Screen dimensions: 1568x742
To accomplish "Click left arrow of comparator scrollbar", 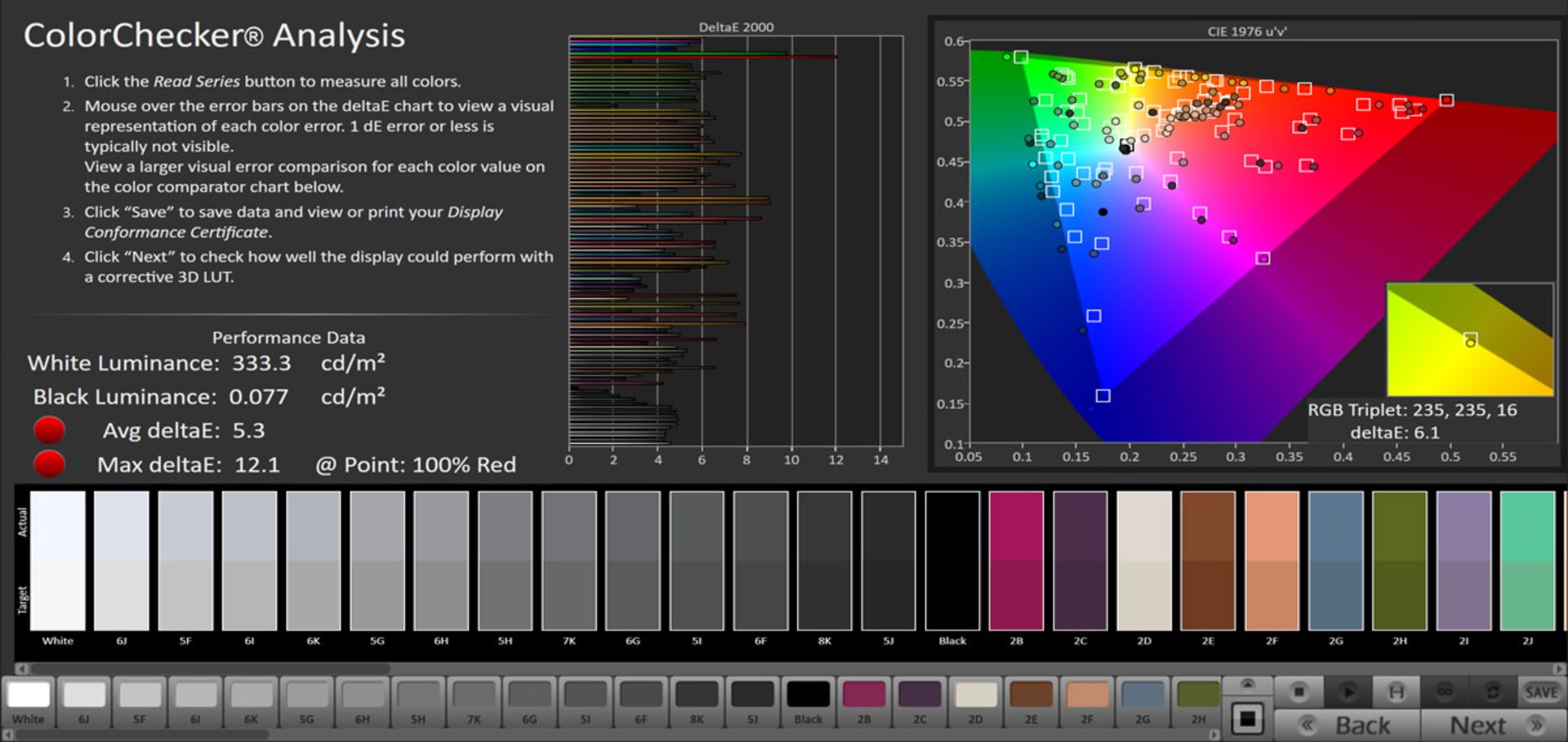I will (22, 669).
